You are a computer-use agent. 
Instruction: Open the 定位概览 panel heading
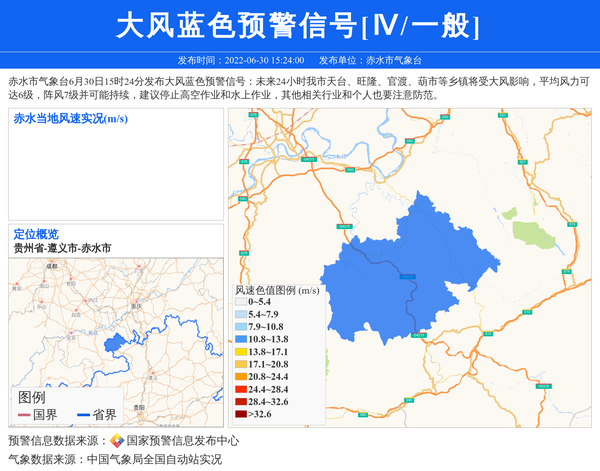pos(36,234)
